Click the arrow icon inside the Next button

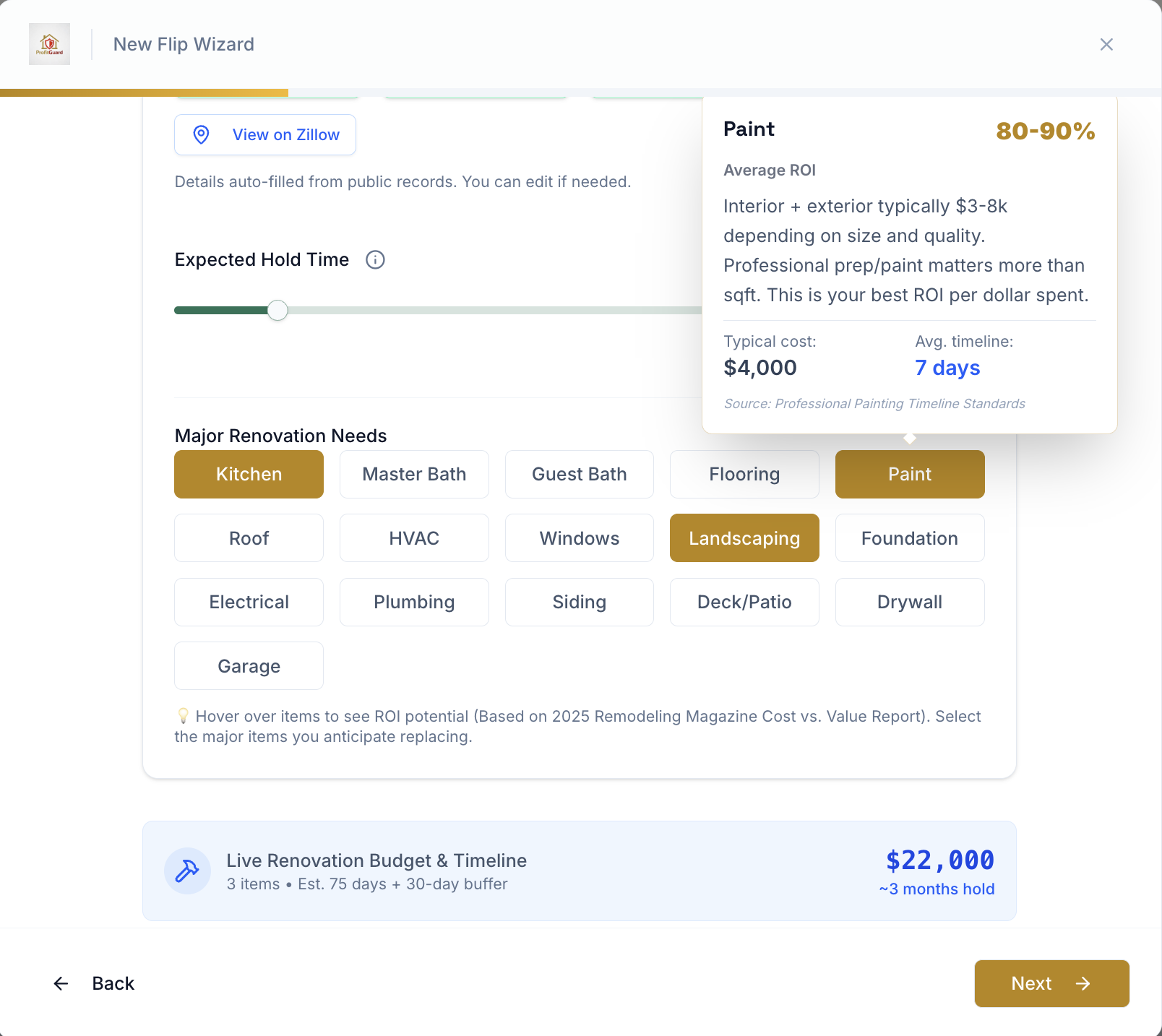(x=1082, y=983)
